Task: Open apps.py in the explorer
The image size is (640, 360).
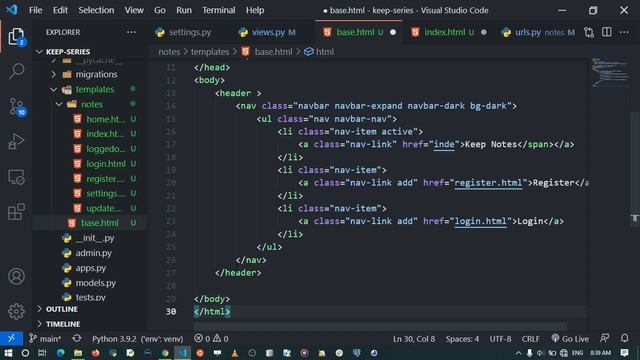Action: pyautogui.click(x=90, y=268)
